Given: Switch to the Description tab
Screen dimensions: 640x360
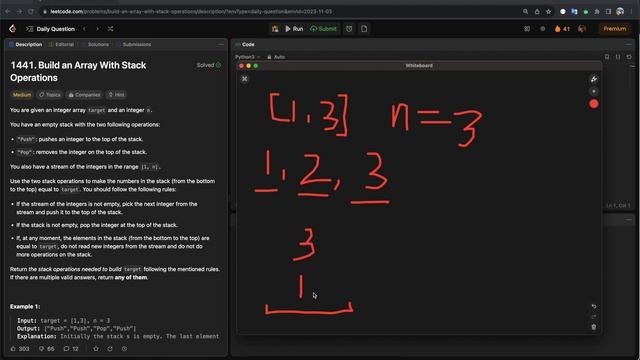Looking at the screenshot, I should [x=25, y=44].
